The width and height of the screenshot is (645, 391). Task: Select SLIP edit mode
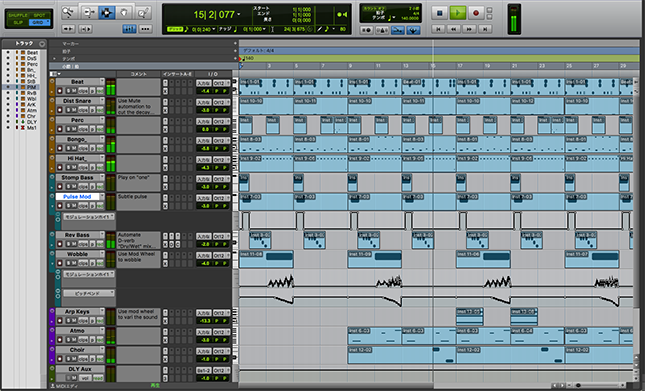click(x=18, y=22)
